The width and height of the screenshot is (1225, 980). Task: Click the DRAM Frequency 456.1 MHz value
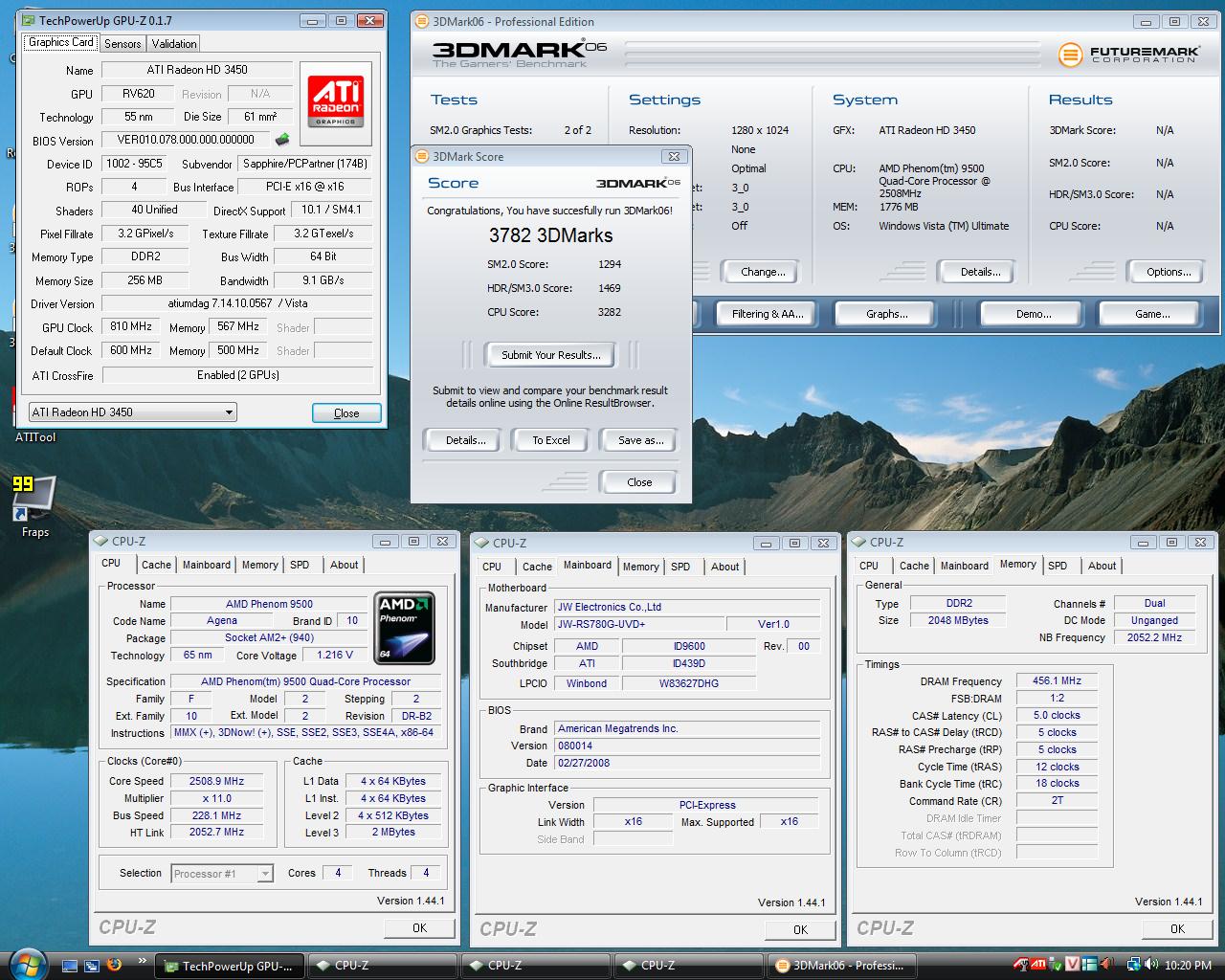coord(1057,681)
